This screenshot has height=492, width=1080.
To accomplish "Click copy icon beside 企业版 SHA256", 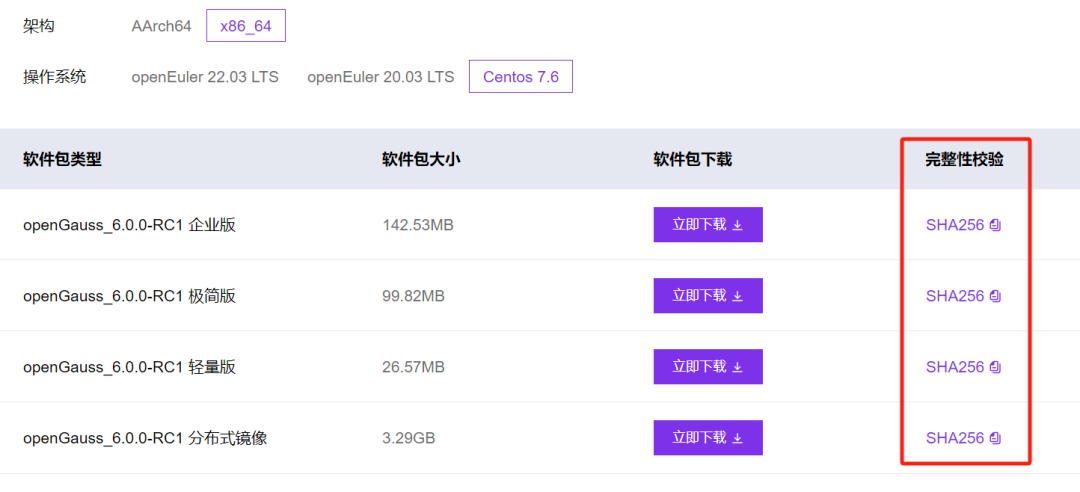I will click(995, 225).
